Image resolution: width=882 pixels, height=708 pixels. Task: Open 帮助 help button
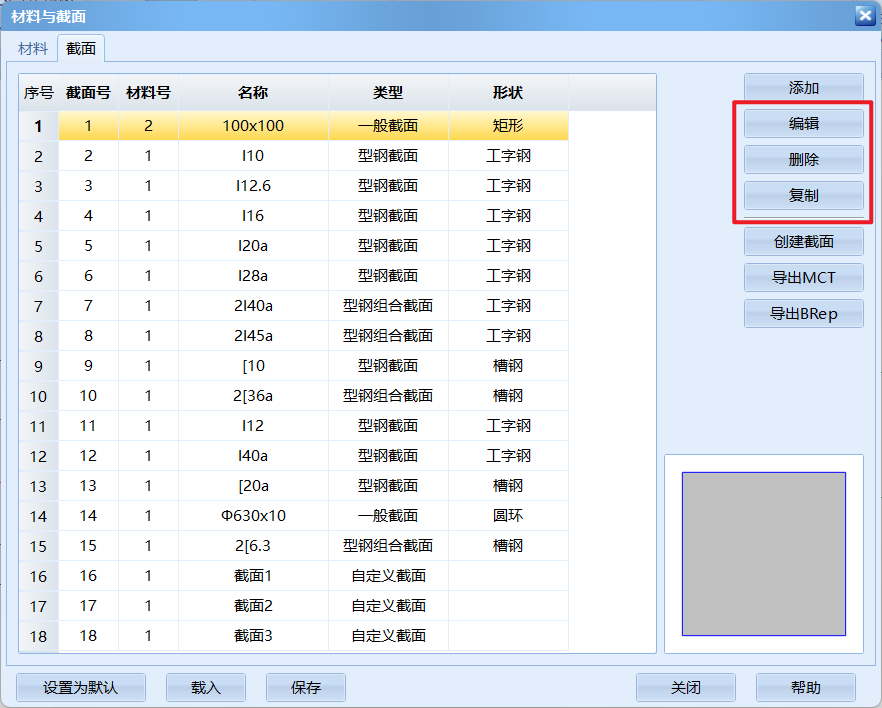[x=805, y=687]
